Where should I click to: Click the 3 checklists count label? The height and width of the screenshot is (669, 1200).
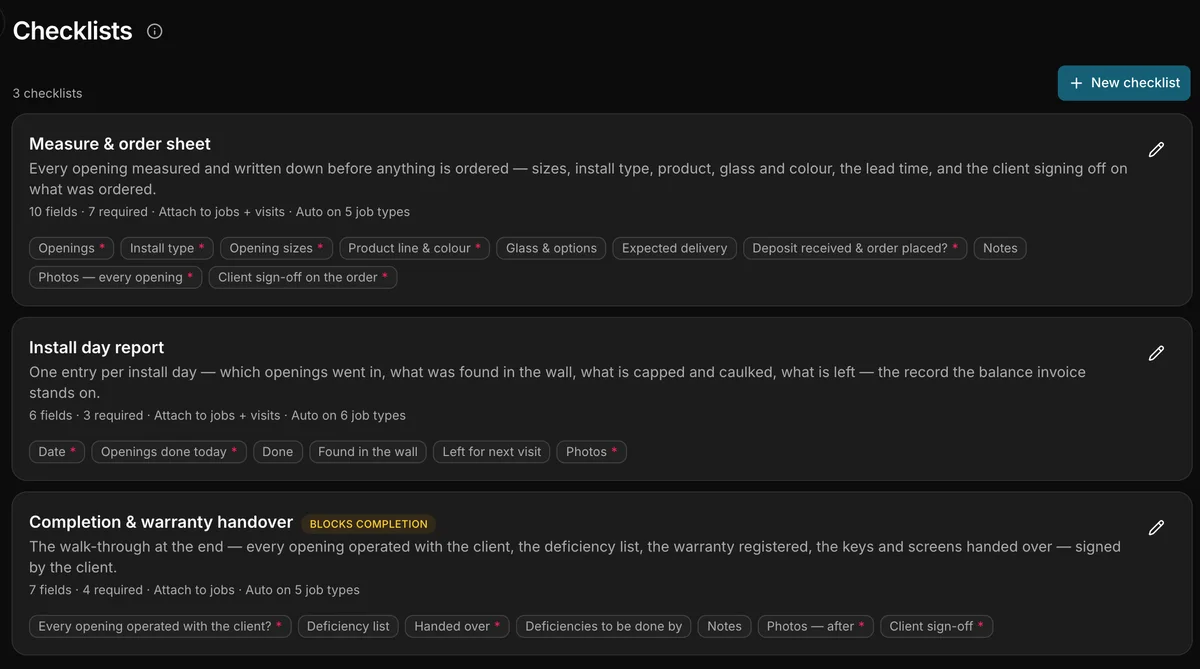[48, 93]
